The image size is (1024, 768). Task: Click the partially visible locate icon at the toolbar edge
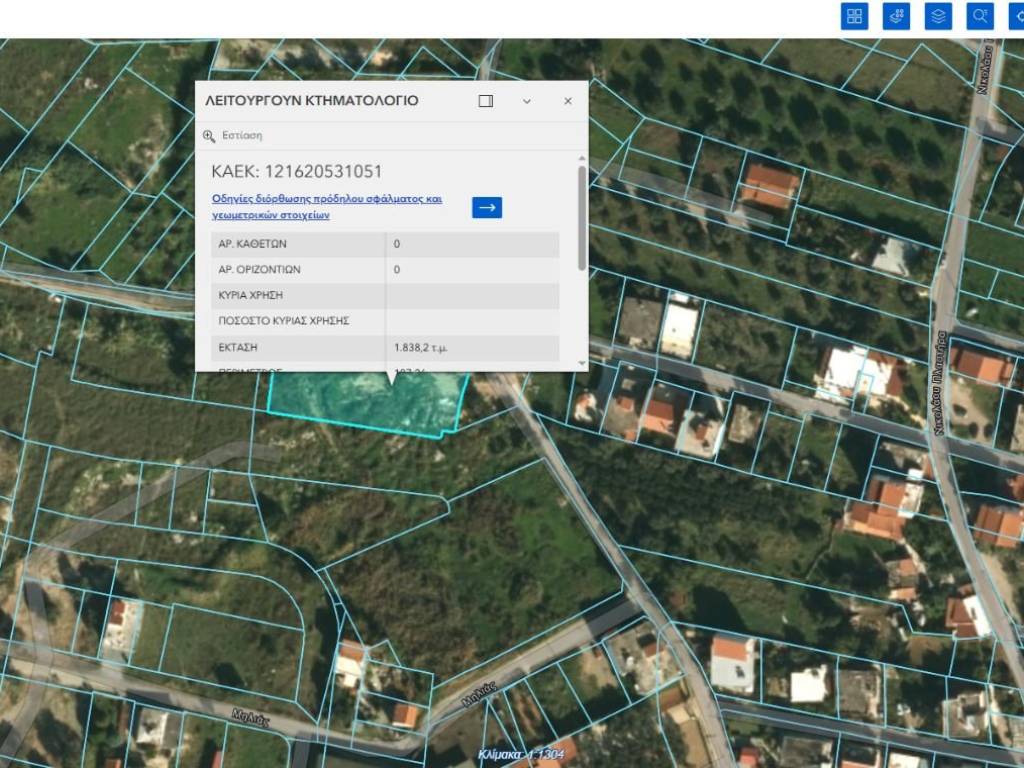(x=1017, y=16)
